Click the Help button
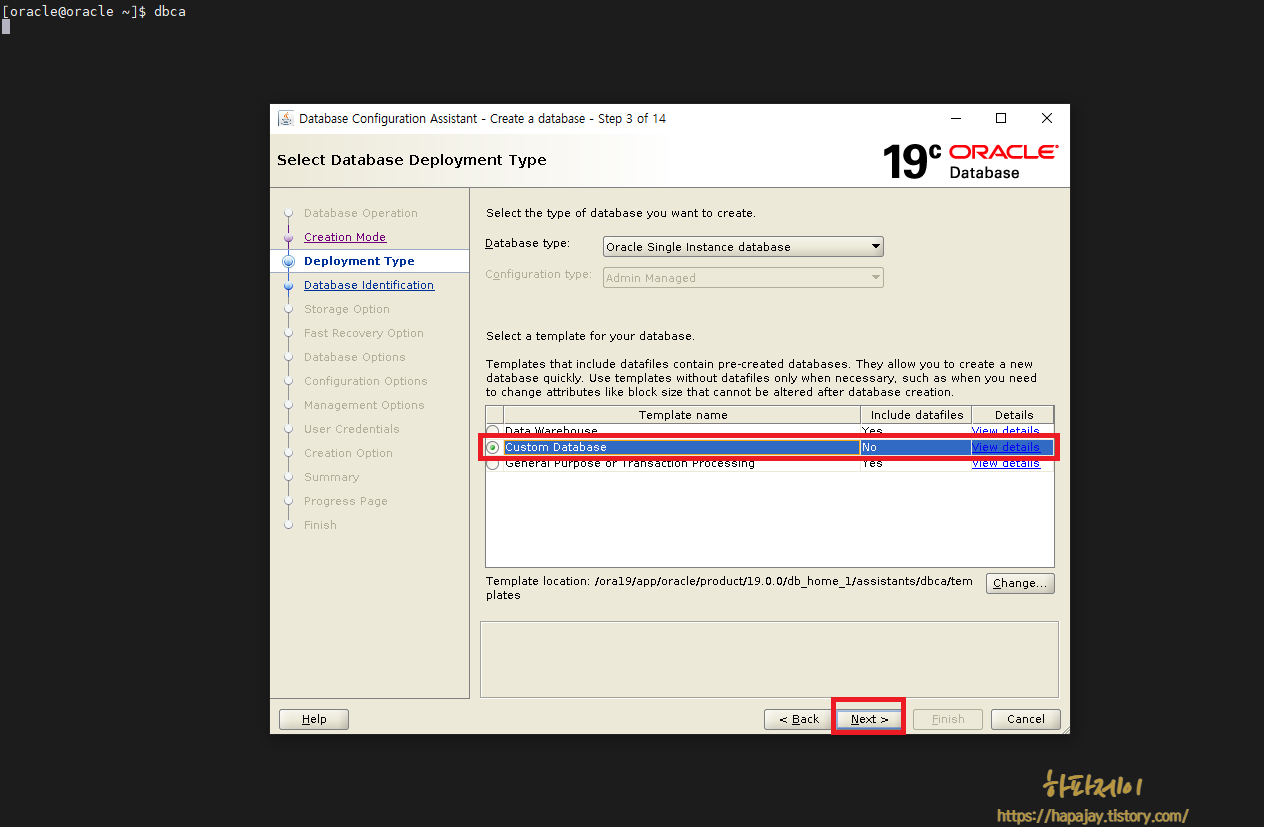 (314, 719)
